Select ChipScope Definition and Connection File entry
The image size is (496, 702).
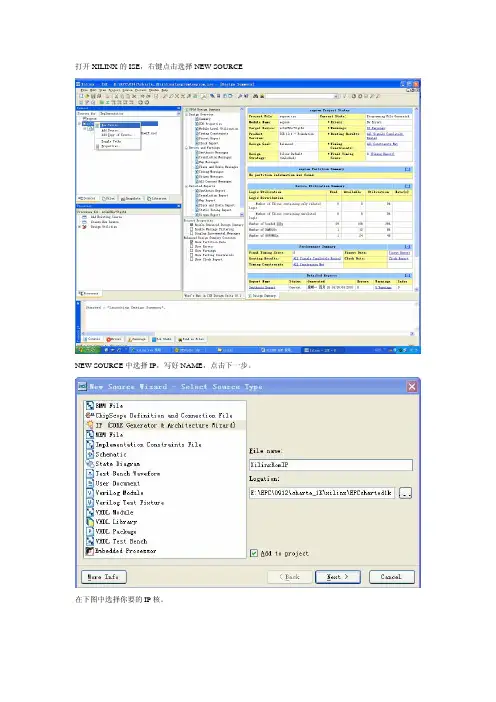(159, 415)
